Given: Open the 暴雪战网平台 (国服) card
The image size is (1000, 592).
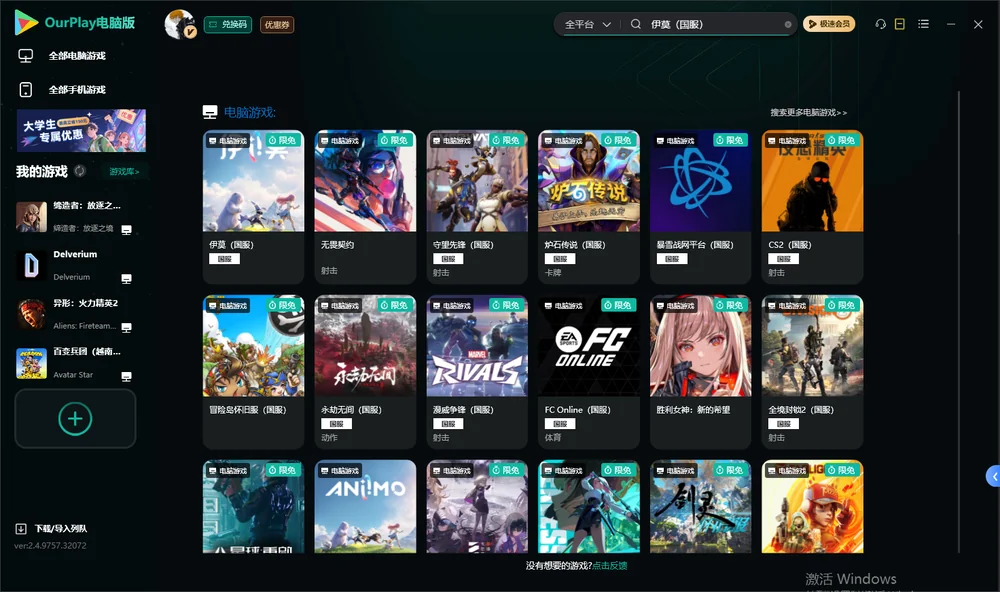Looking at the screenshot, I should tap(701, 207).
